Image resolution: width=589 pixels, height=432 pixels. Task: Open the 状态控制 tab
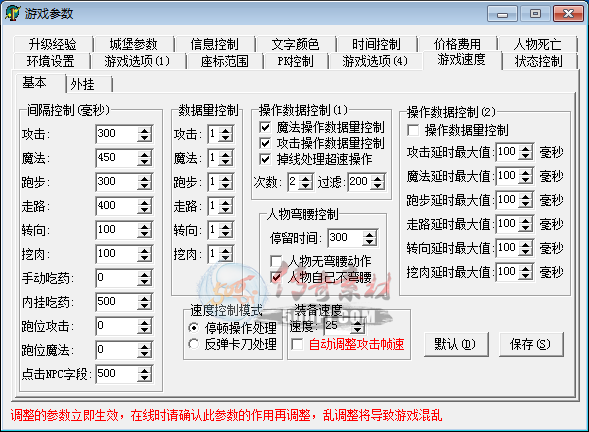(539, 61)
